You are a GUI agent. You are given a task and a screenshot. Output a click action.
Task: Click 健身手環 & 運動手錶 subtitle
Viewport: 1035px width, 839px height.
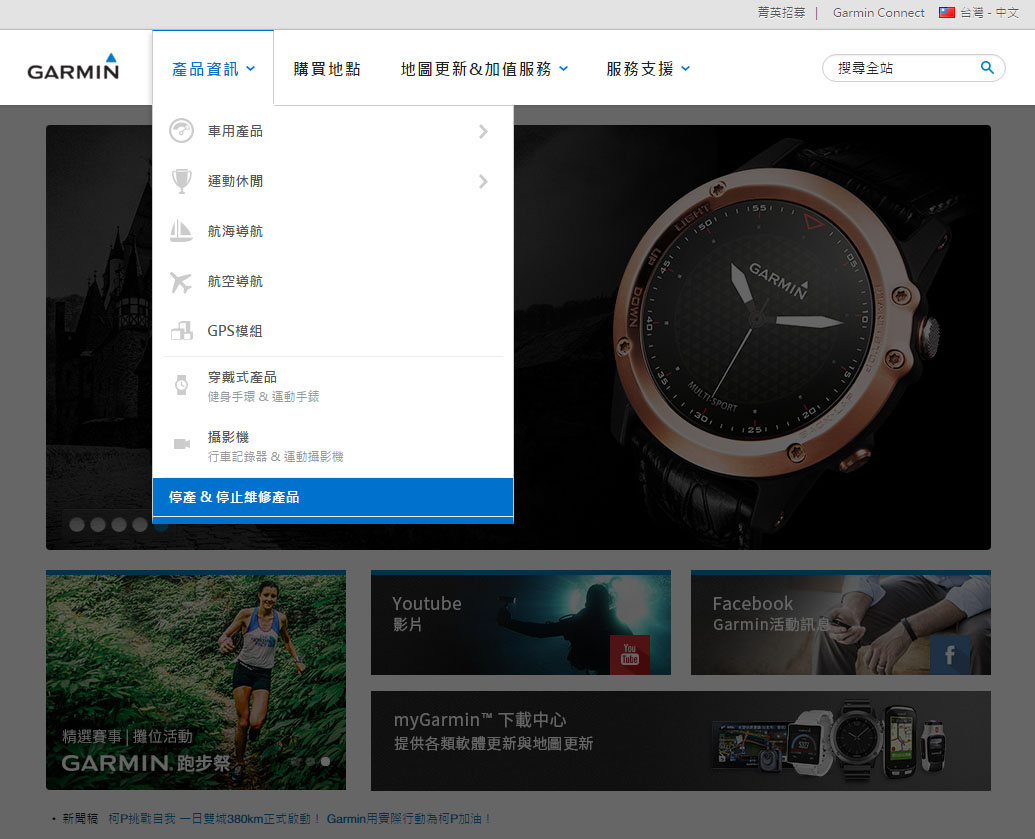[x=263, y=396]
